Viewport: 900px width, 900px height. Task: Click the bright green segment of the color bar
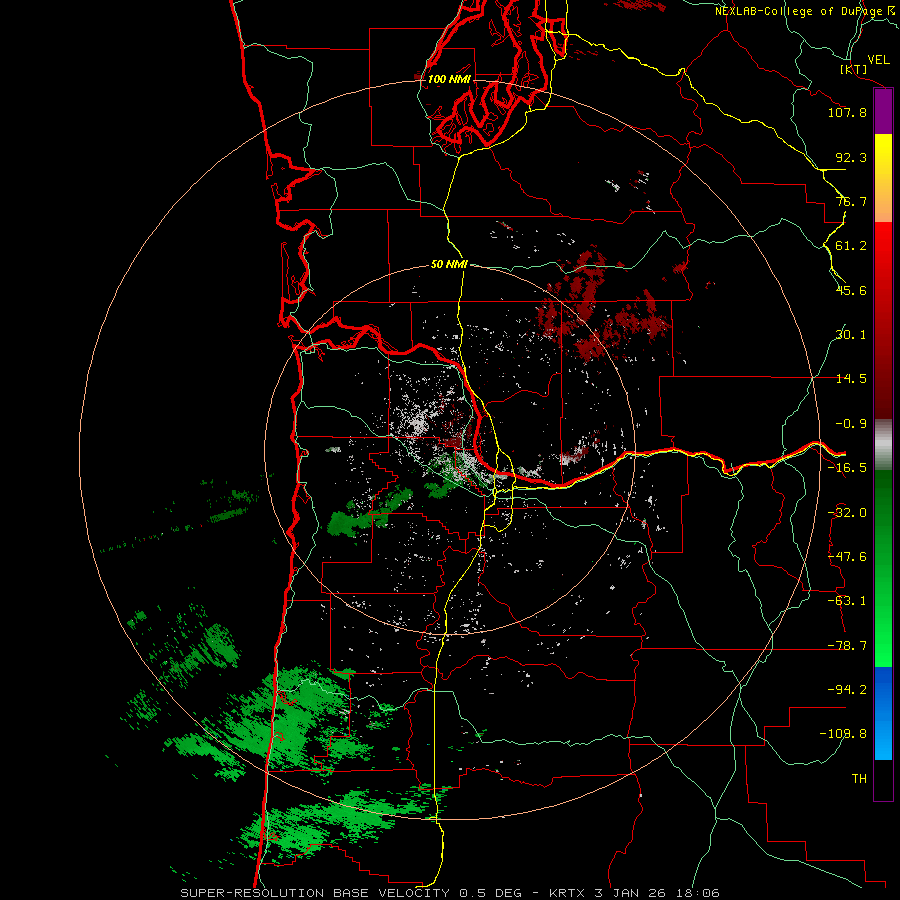coord(883,568)
